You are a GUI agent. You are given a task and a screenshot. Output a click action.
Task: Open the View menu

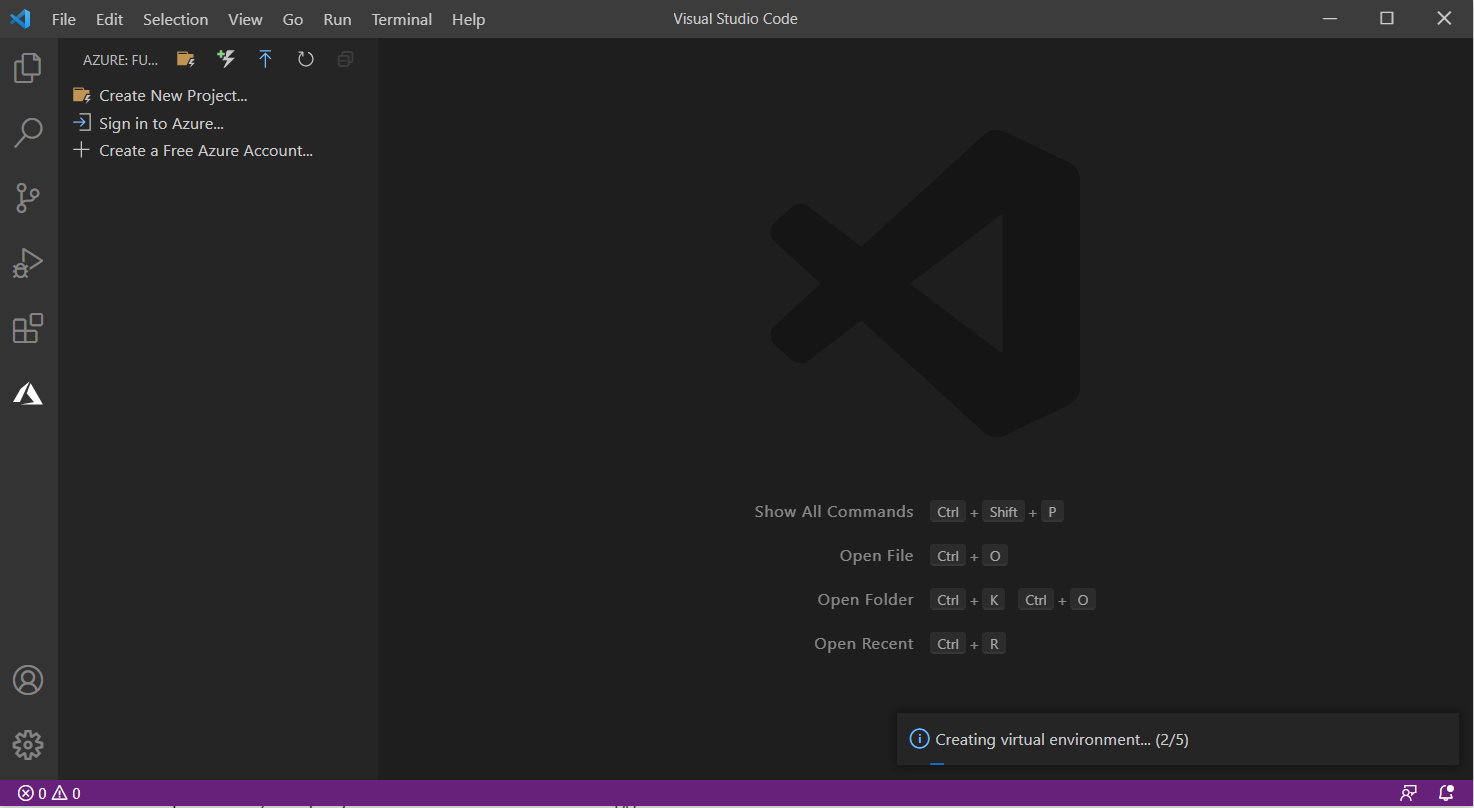(245, 19)
